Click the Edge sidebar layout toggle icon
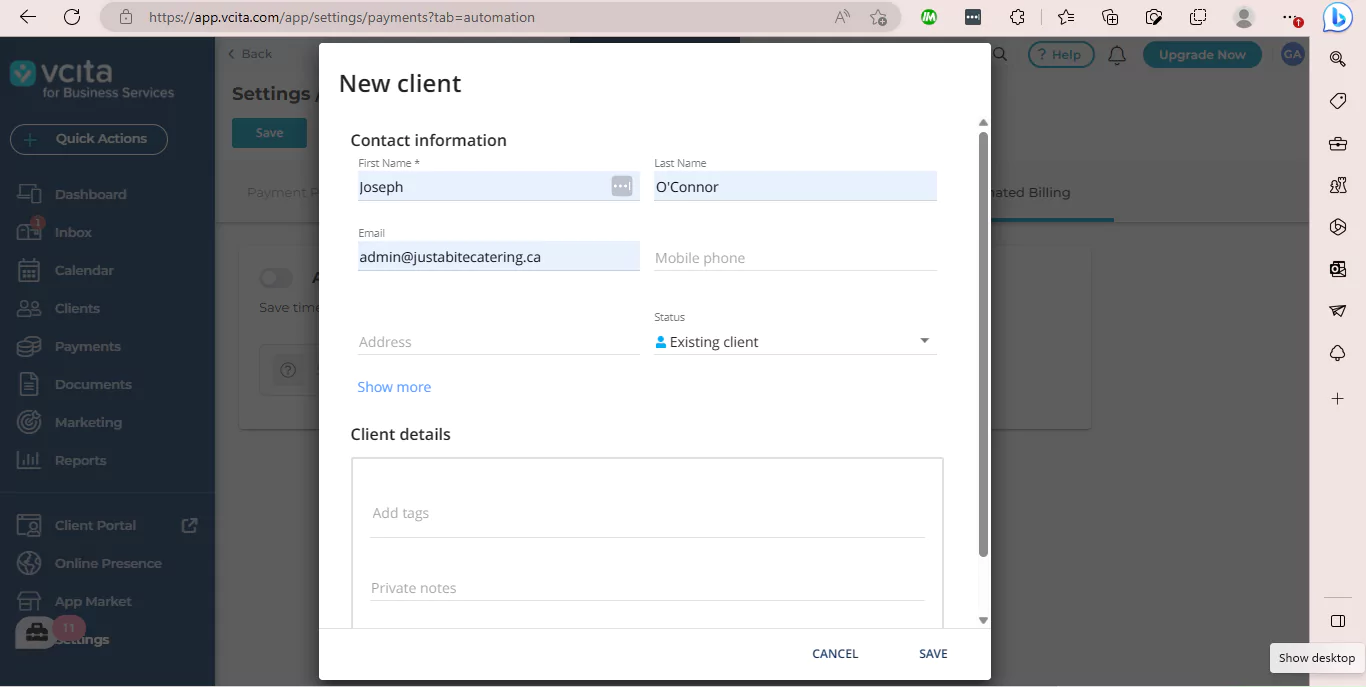Screen dimensions: 1366x687 [x=1338, y=621]
